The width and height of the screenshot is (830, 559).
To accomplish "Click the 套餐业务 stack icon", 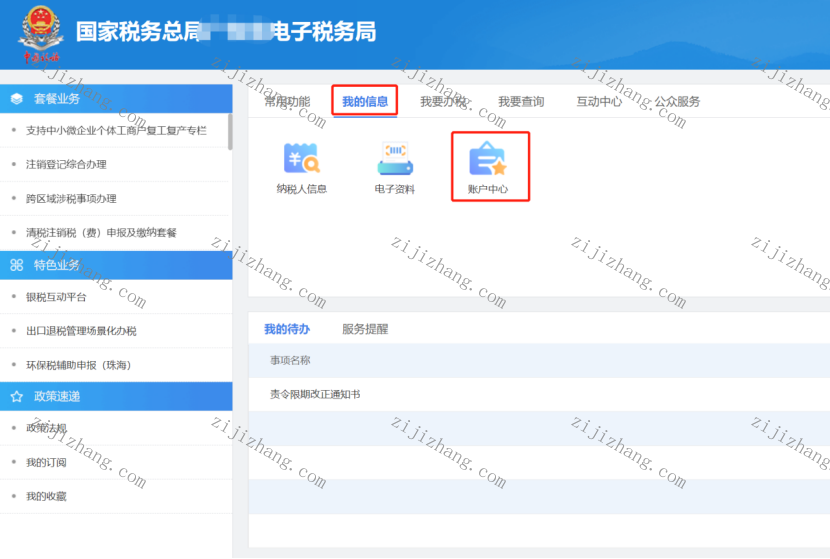I will click(x=16, y=98).
